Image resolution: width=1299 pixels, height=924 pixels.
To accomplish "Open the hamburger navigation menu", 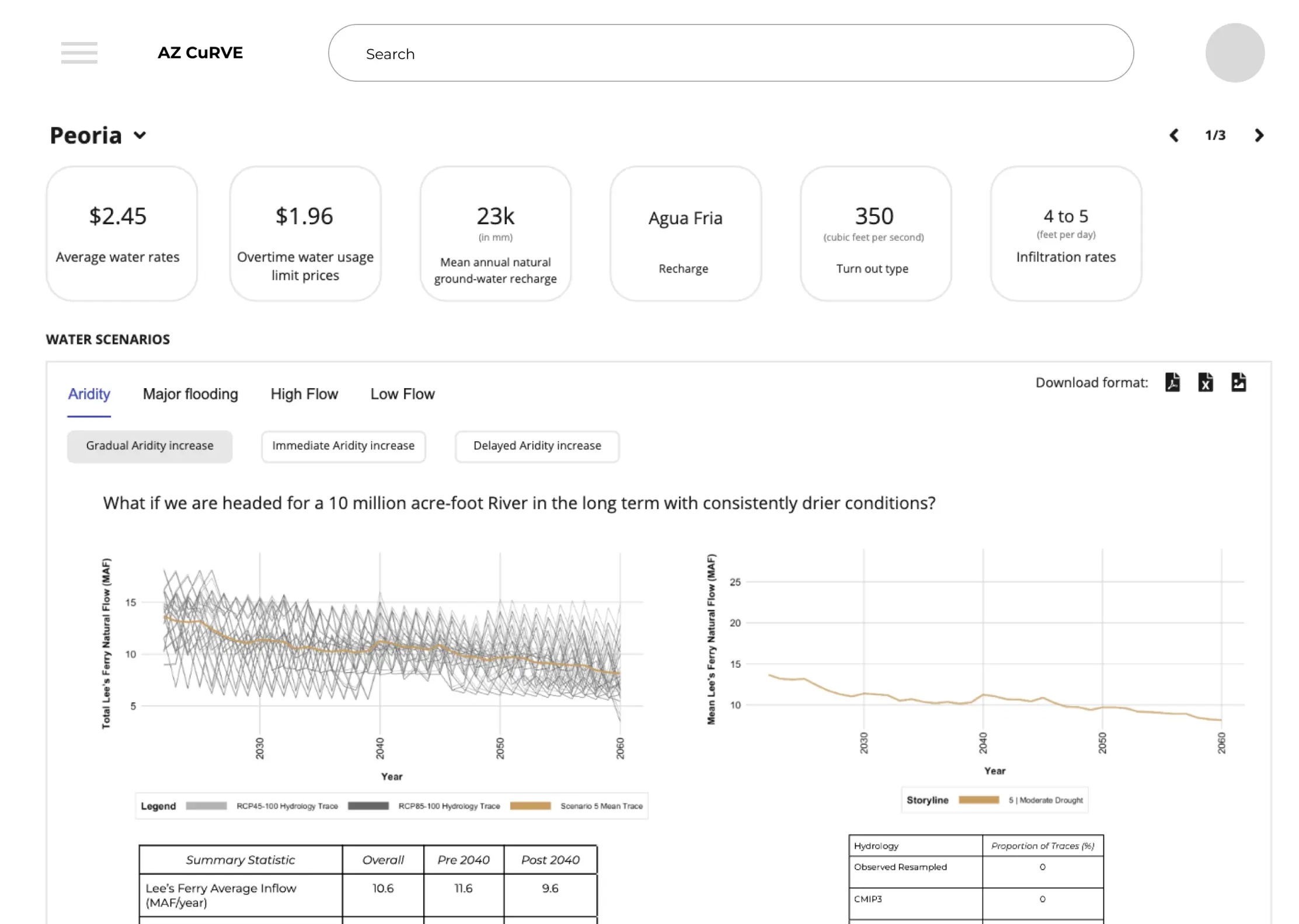I will [x=79, y=53].
